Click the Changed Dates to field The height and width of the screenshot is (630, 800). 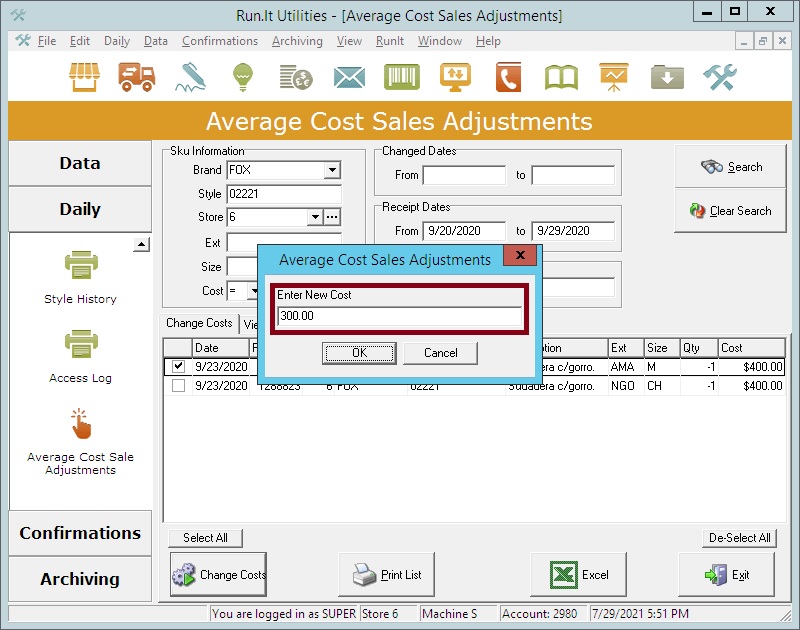pos(573,175)
